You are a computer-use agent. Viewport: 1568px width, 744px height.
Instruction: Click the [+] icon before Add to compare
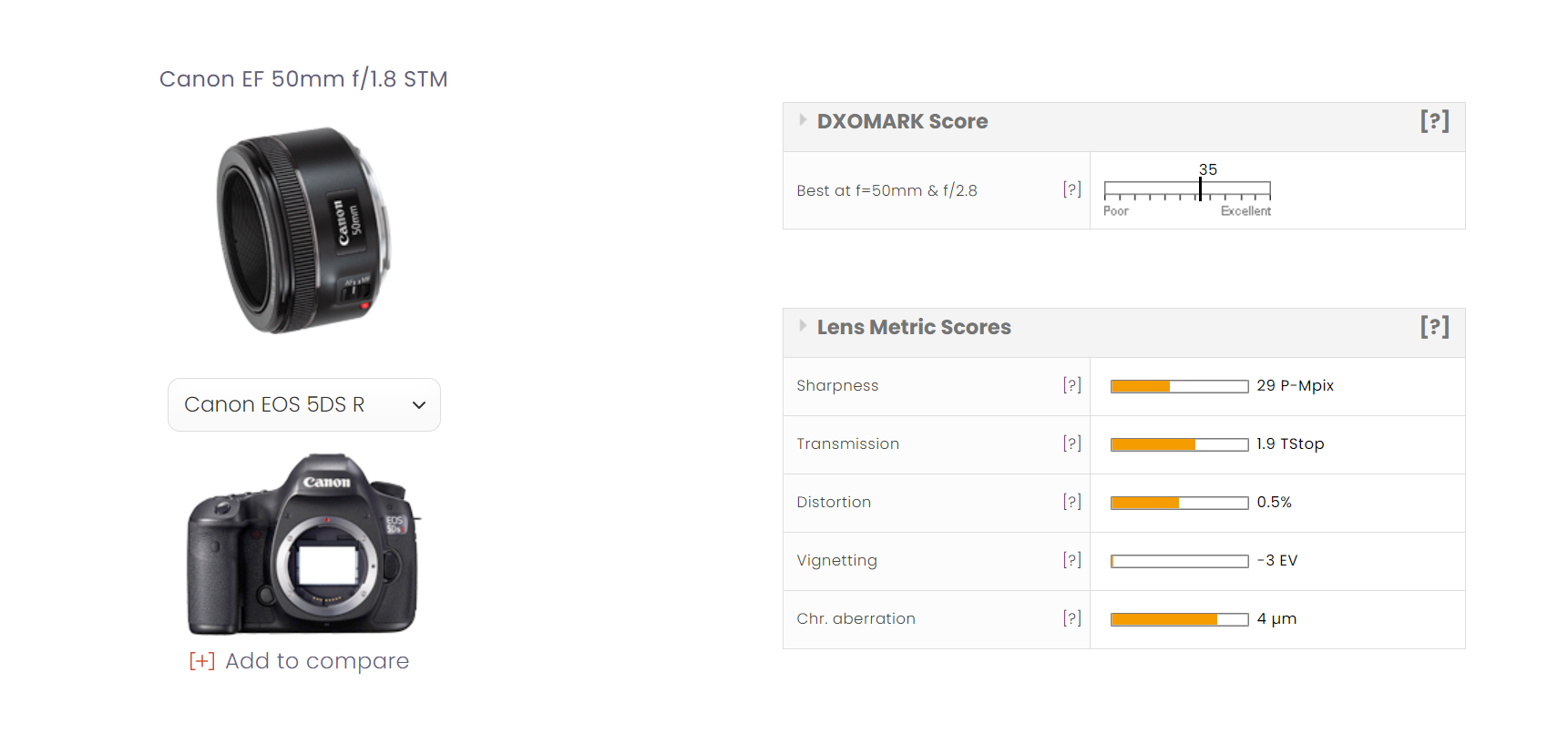tap(202, 661)
